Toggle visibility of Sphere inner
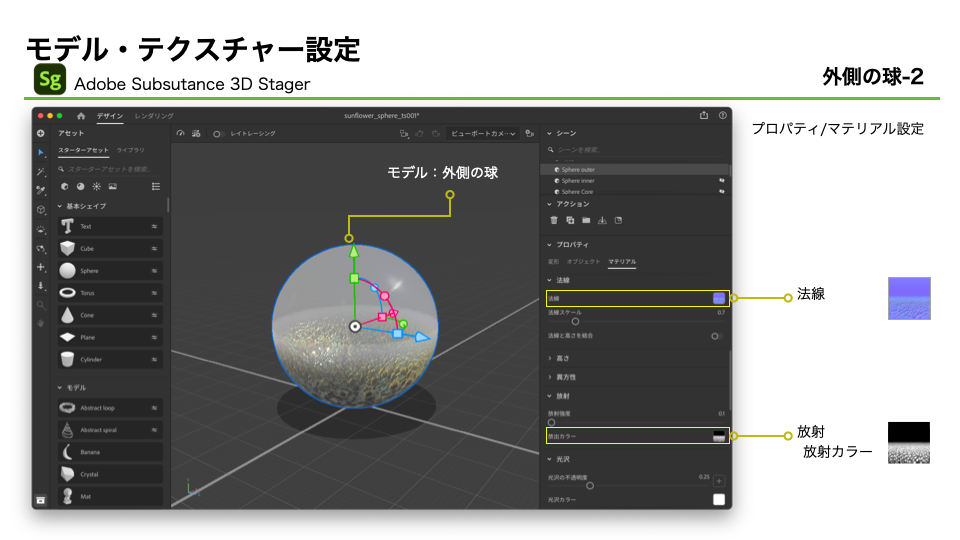 tap(722, 181)
